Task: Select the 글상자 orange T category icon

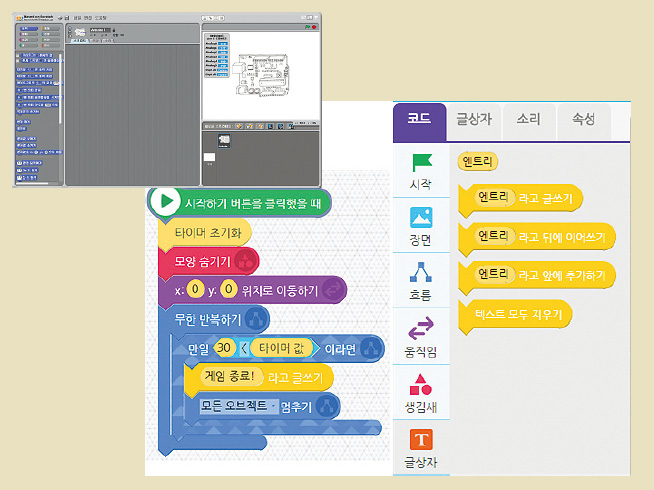Action: 421,440
